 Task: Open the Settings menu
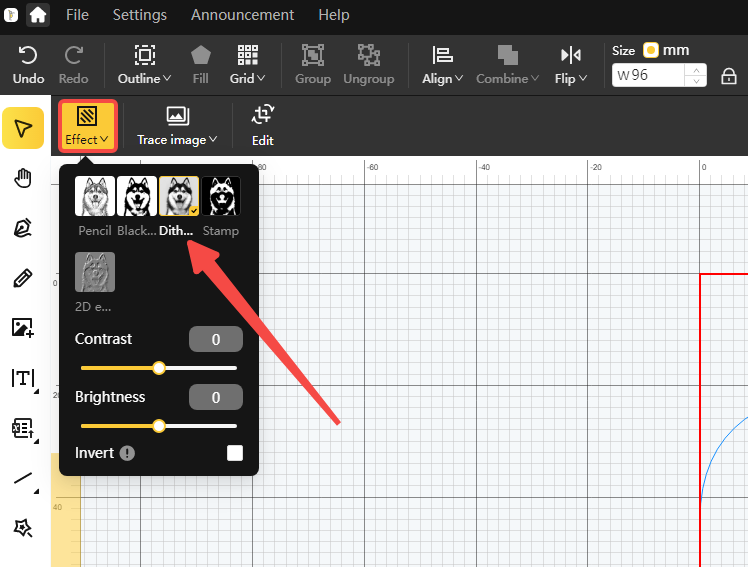(140, 15)
